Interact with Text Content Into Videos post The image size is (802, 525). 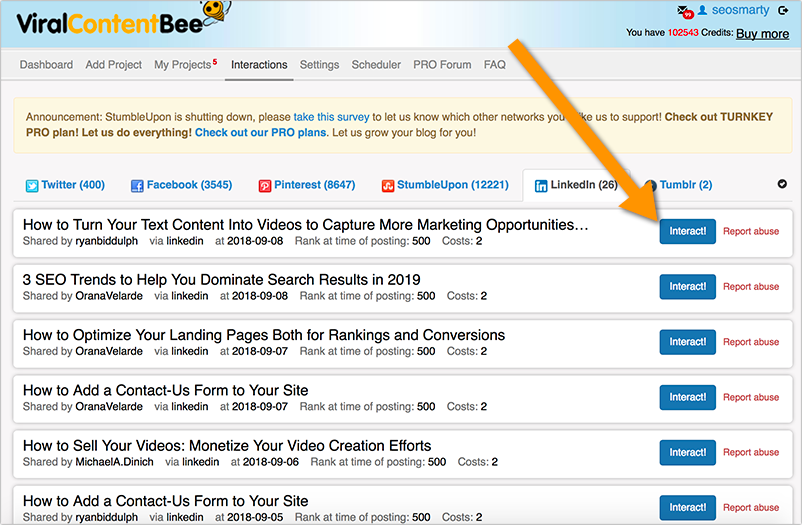pos(687,231)
